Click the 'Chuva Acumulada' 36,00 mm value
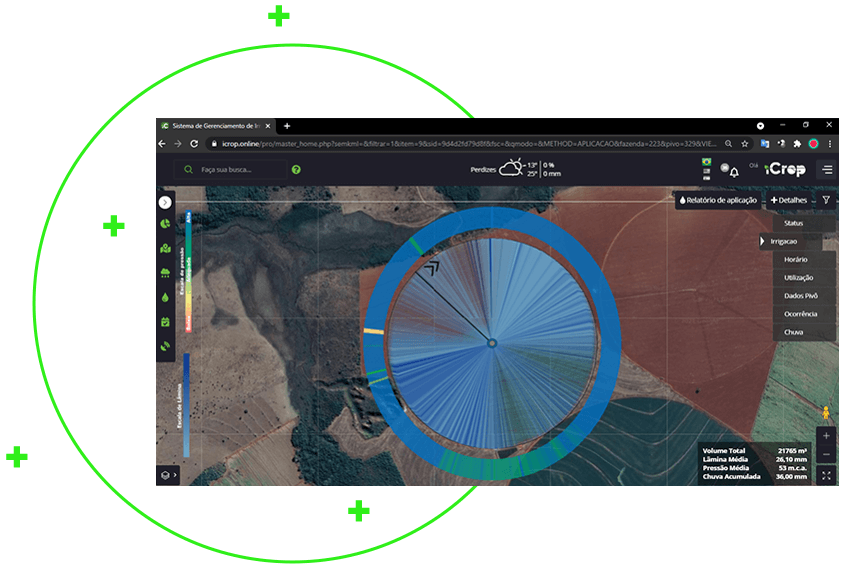The image size is (849, 570). click(x=791, y=477)
